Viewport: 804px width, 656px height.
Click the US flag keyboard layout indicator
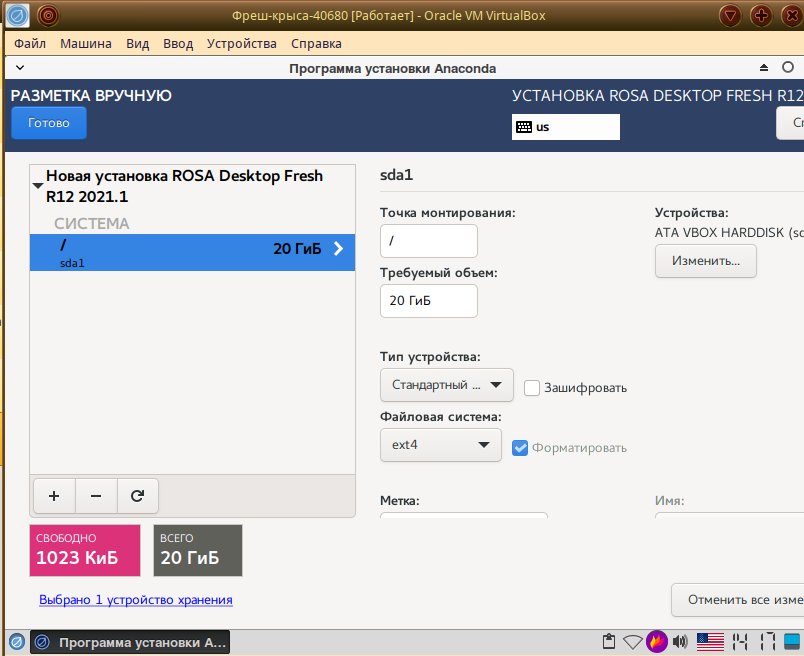point(709,641)
